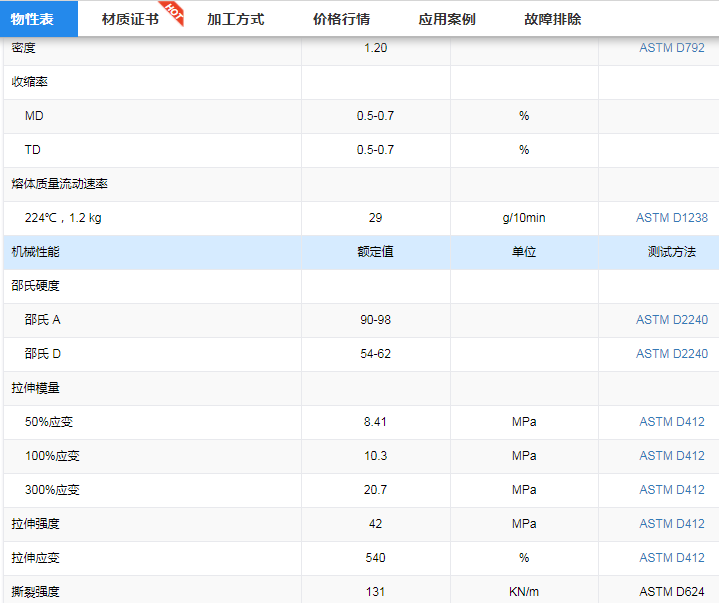Screen dimensions: 719x603
Task: Open ASTM D2240 link for 邵氏 D
Action: coord(671,354)
